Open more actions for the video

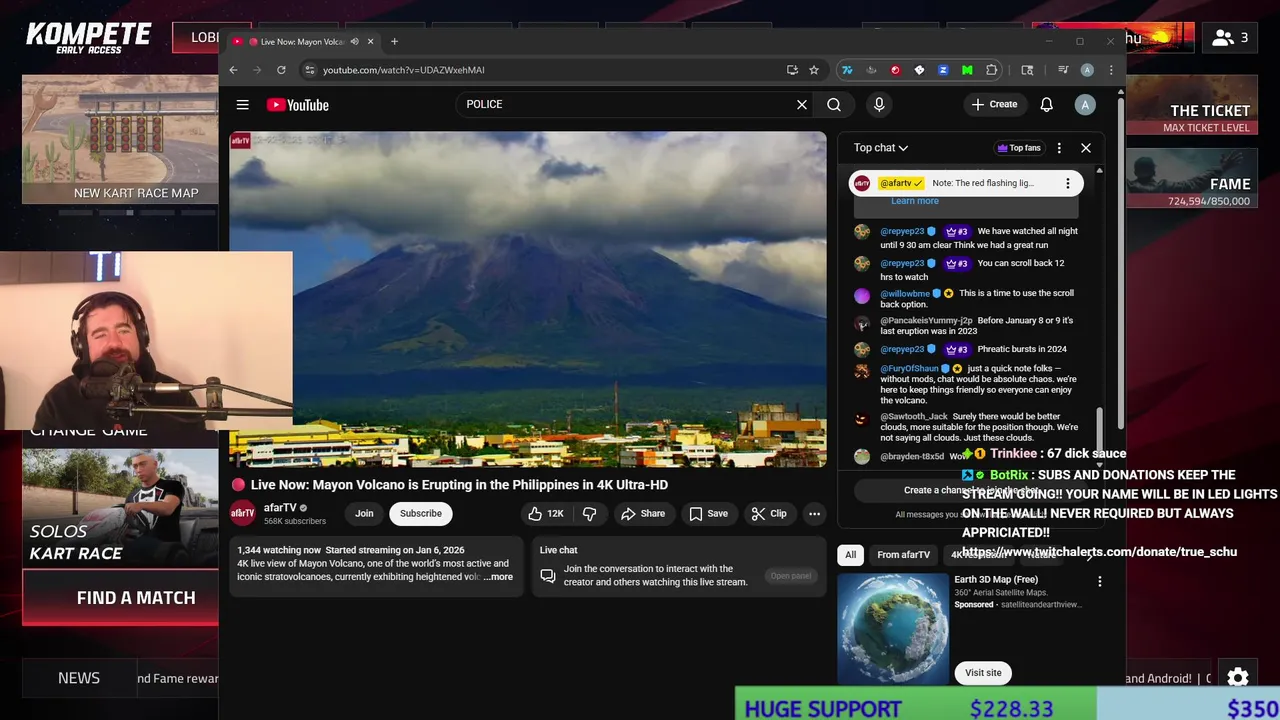pyautogui.click(x=814, y=513)
